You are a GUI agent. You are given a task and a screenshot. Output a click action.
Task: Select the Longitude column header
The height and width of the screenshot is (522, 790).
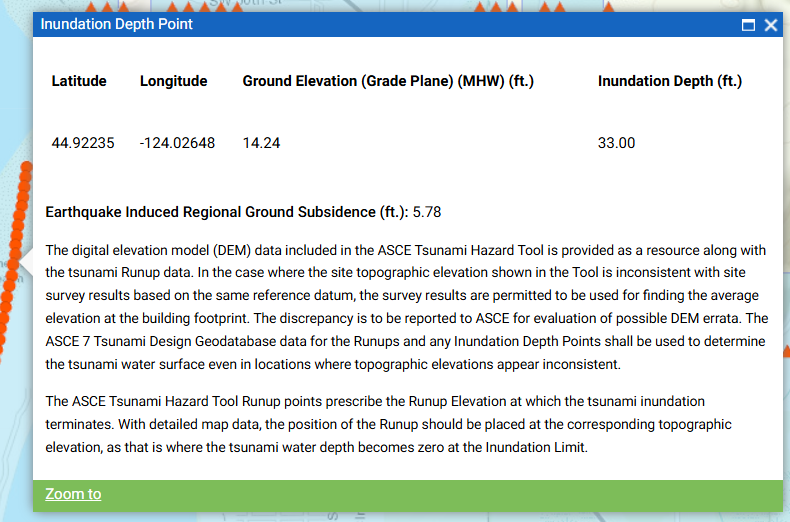click(173, 81)
